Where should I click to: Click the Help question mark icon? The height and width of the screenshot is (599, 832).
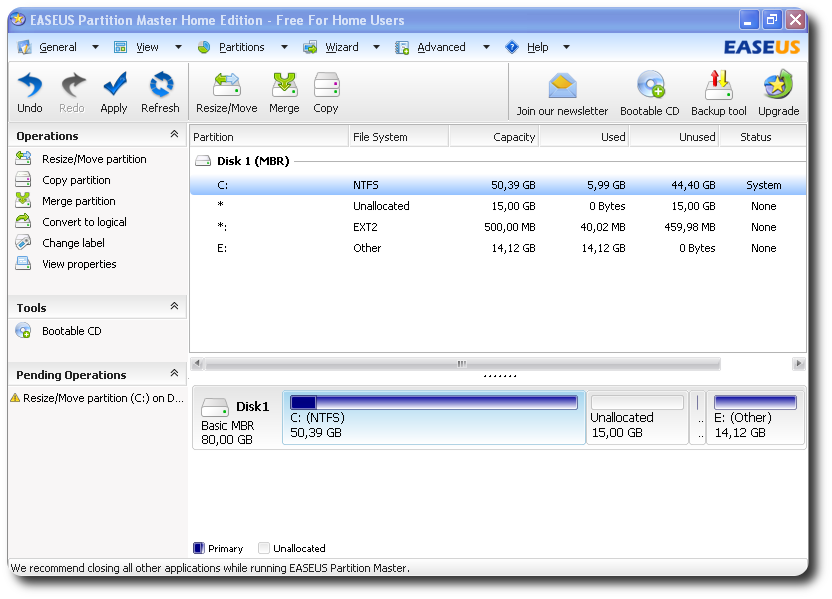click(512, 47)
